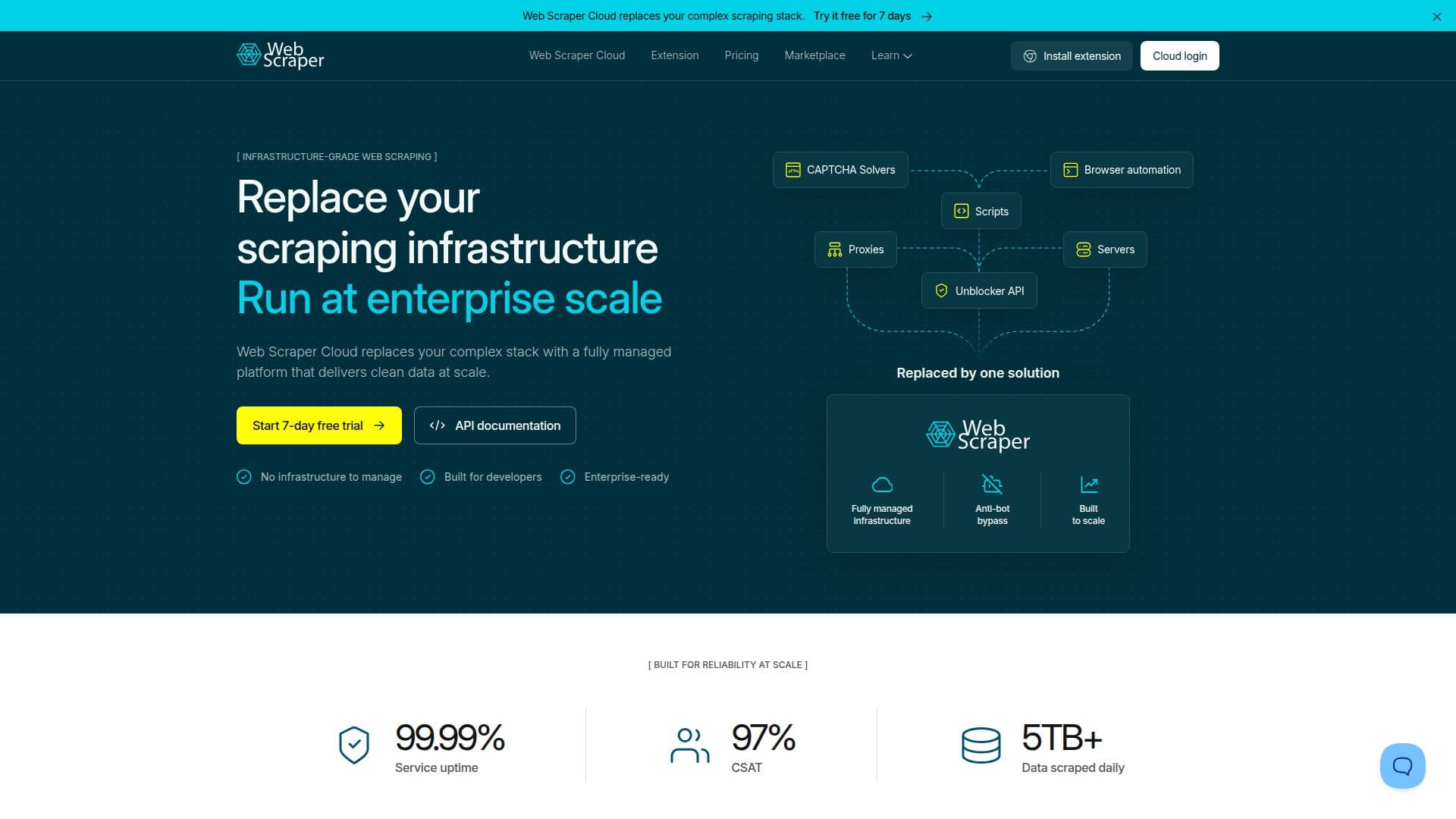
Task: Click the 'Run at enterprise scale' heading
Action: pyautogui.click(x=449, y=298)
